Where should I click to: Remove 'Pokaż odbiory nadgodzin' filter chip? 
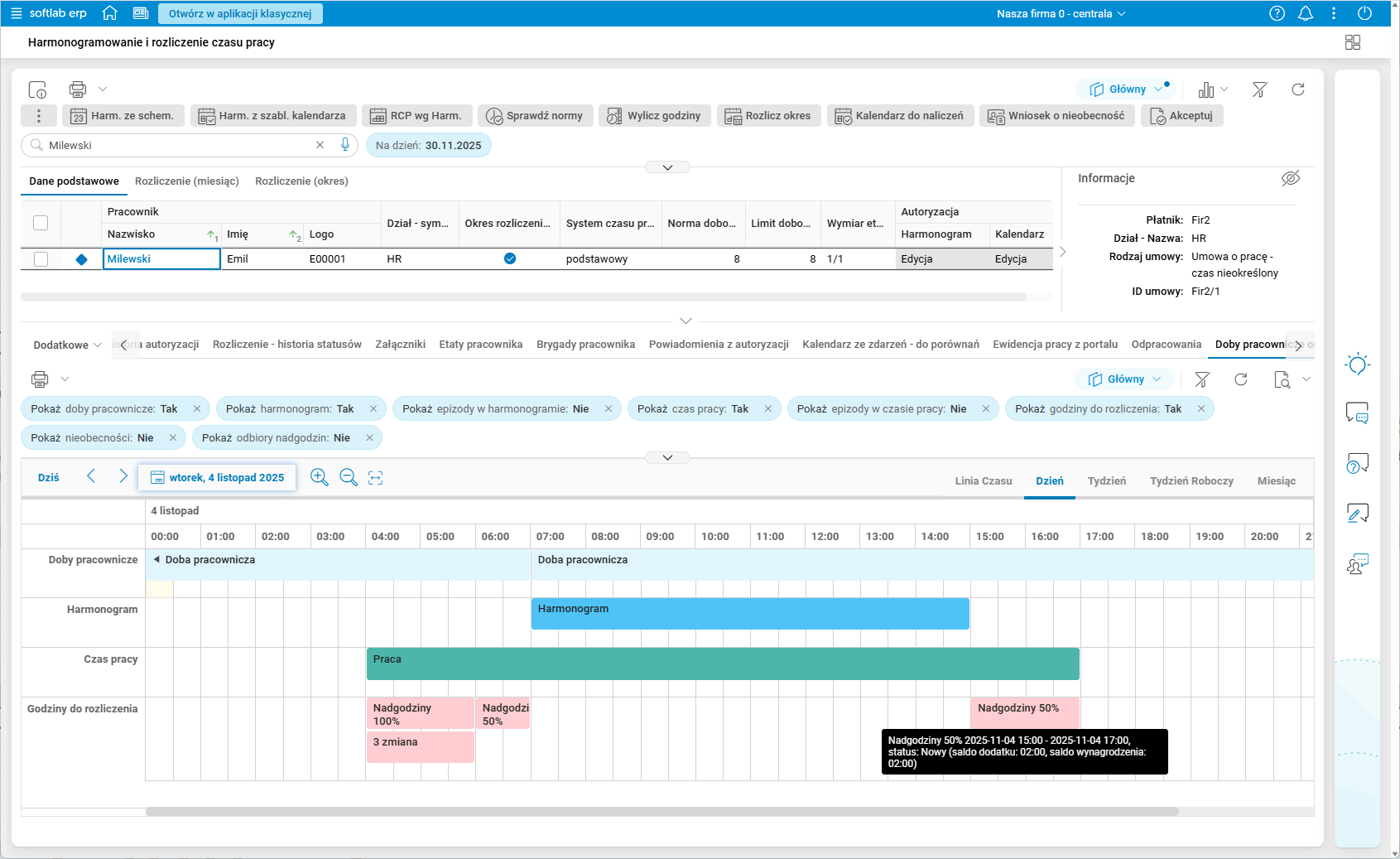(370, 437)
